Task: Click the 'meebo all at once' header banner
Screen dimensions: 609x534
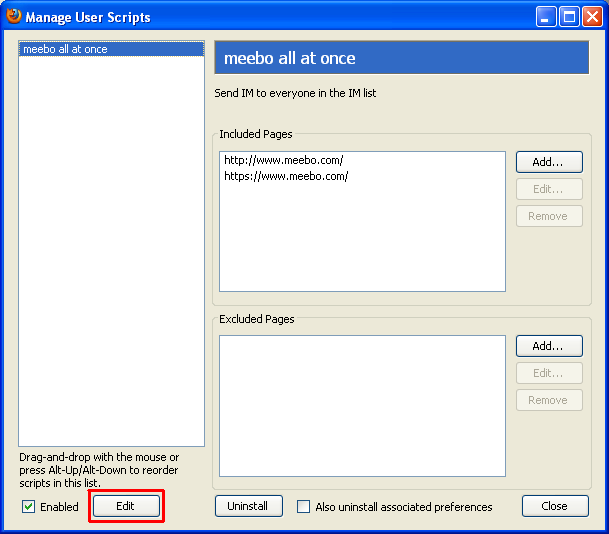Action: coord(402,57)
